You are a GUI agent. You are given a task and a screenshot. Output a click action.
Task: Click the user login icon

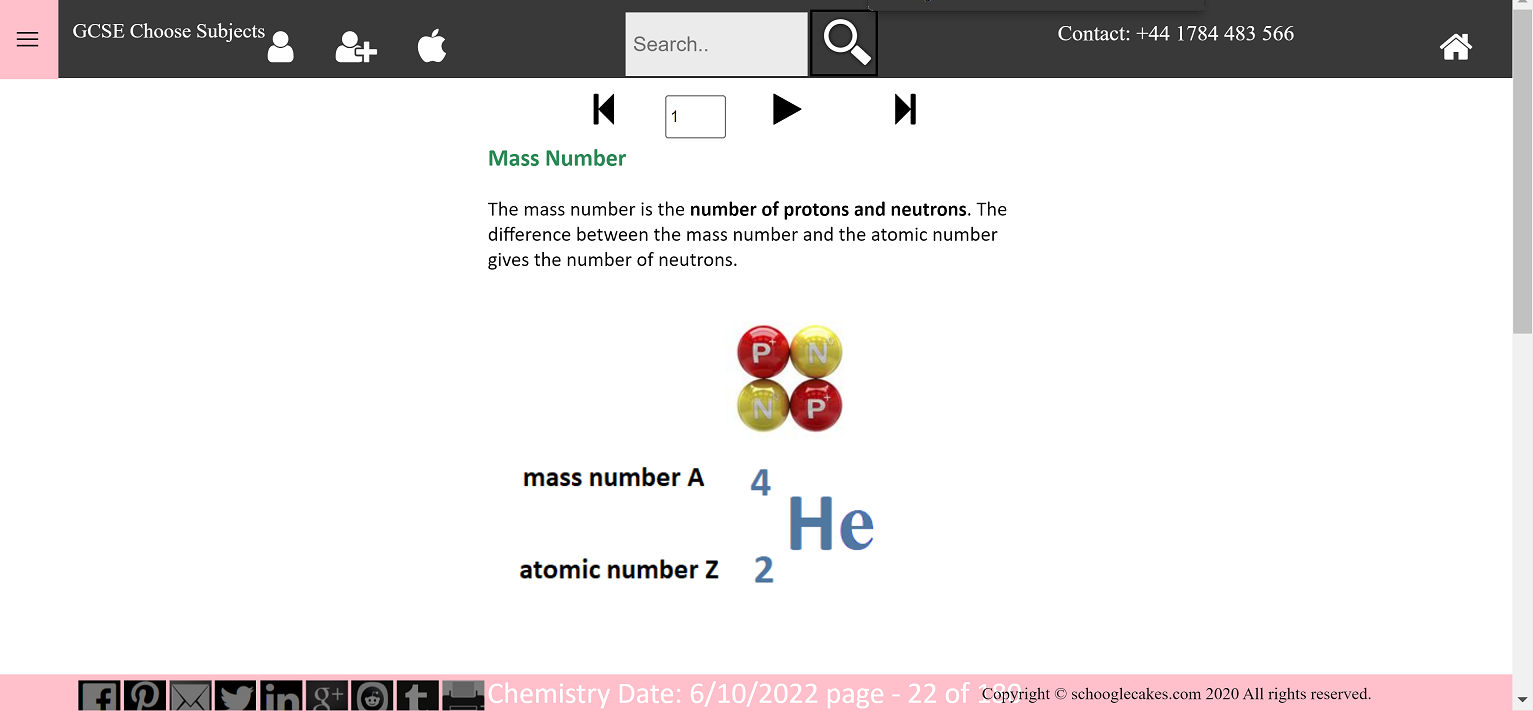point(281,47)
